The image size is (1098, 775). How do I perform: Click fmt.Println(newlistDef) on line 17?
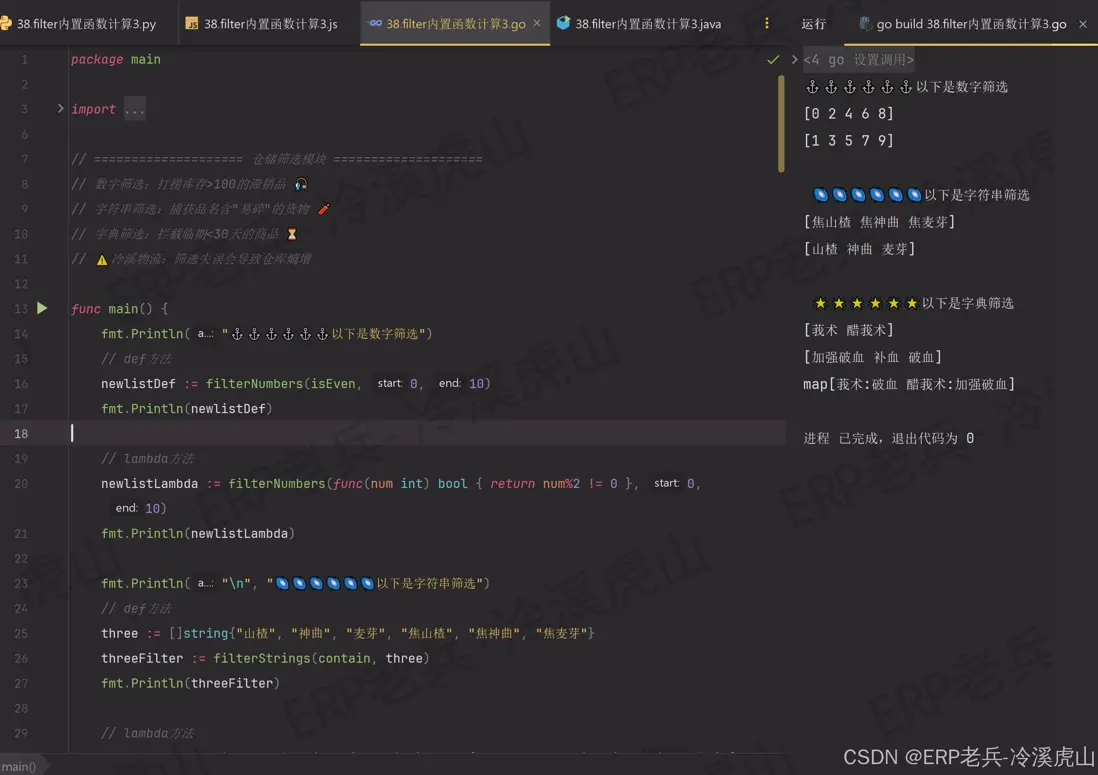pos(186,409)
